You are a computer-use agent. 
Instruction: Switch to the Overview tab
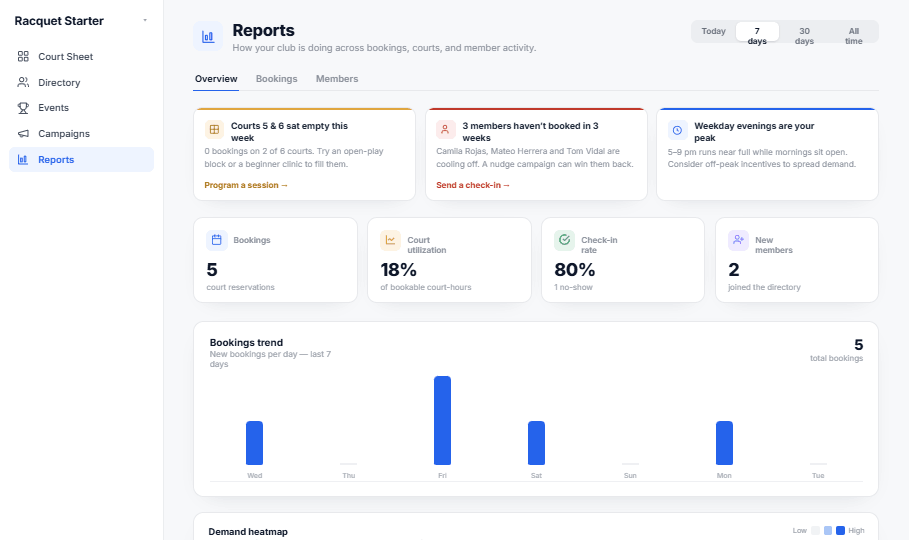(216, 79)
